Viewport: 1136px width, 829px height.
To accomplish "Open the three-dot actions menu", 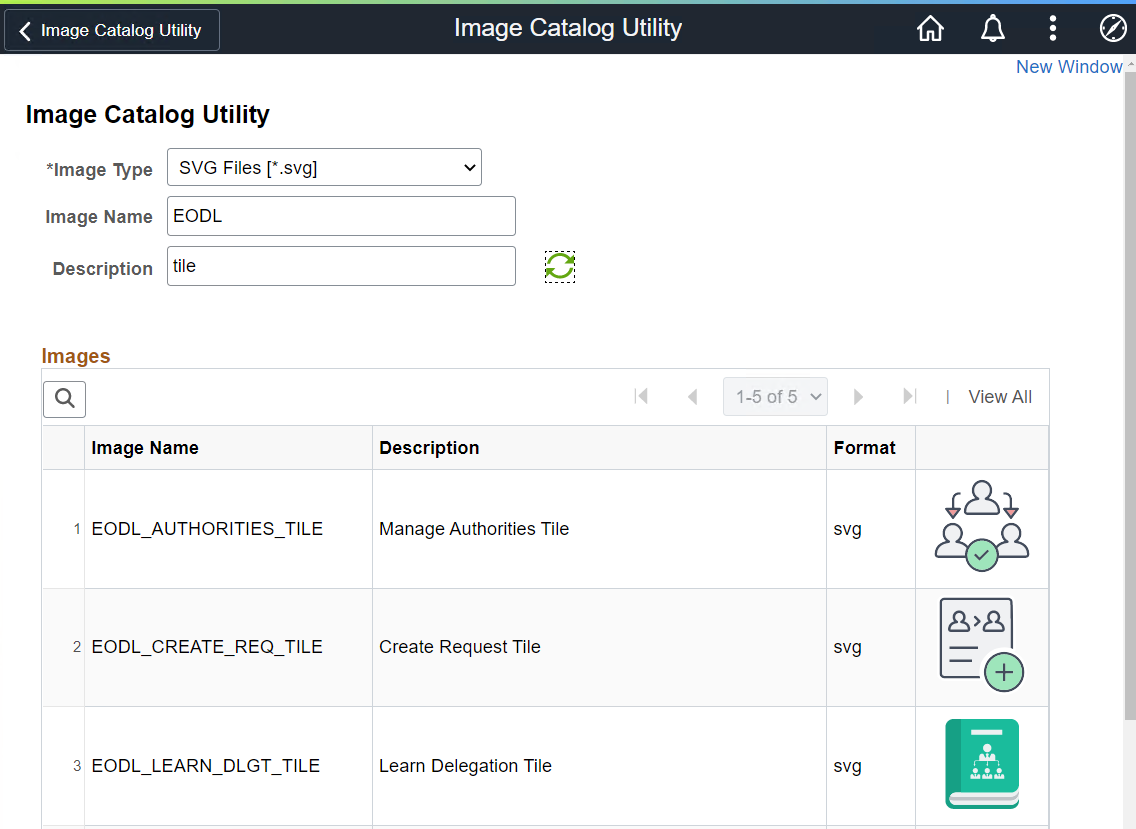I will pyautogui.click(x=1052, y=29).
